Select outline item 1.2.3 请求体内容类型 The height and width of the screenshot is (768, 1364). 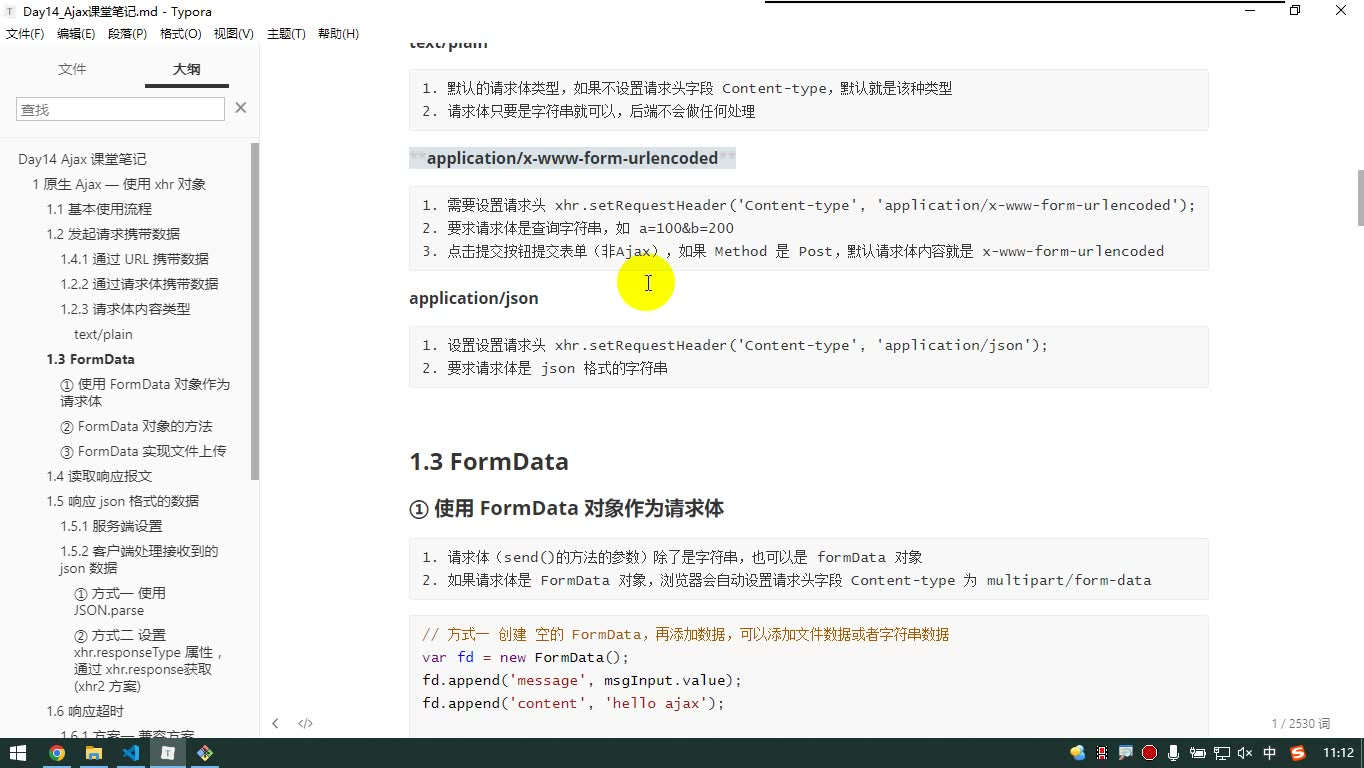(x=125, y=309)
